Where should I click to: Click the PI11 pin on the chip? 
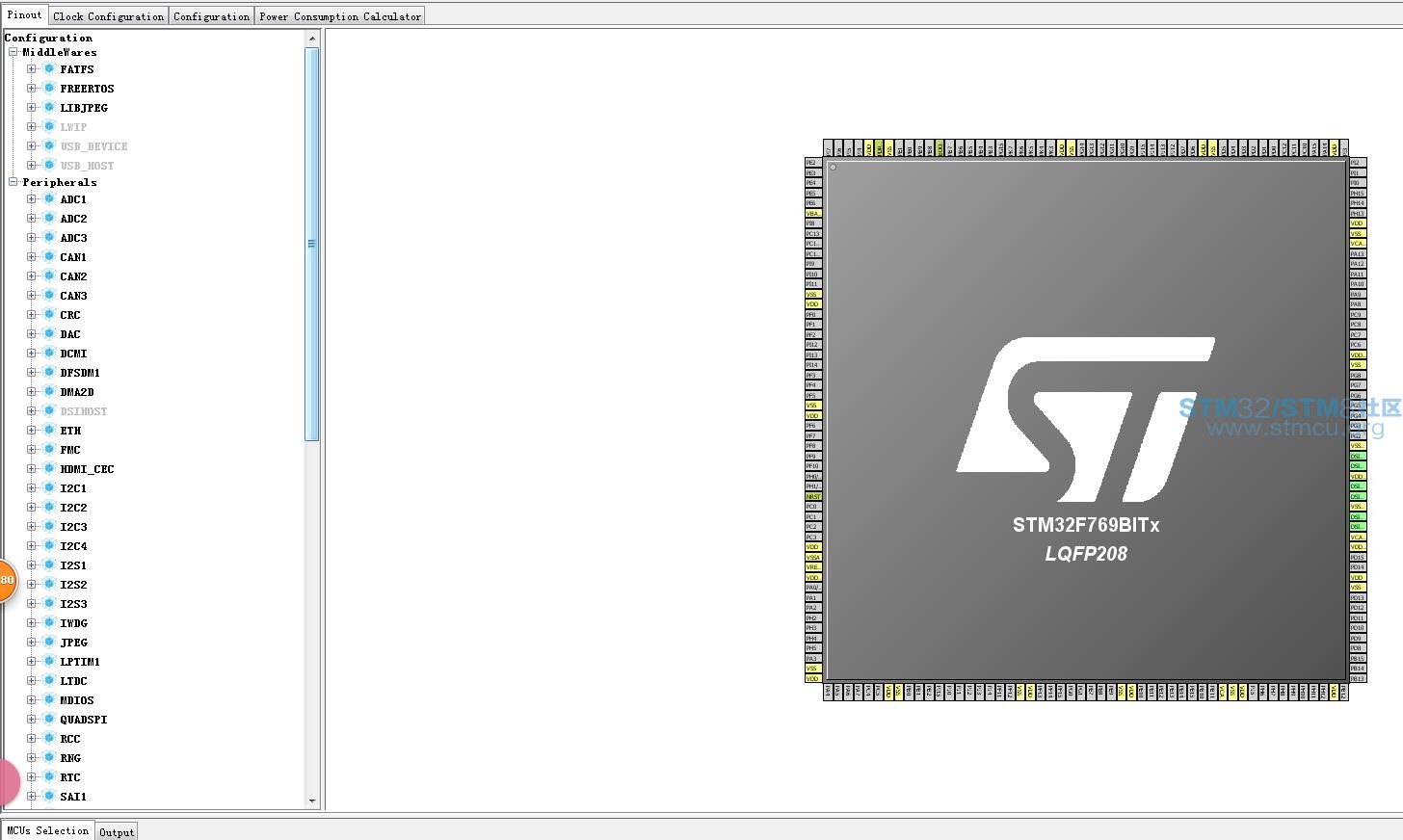(x=813, y=284)
